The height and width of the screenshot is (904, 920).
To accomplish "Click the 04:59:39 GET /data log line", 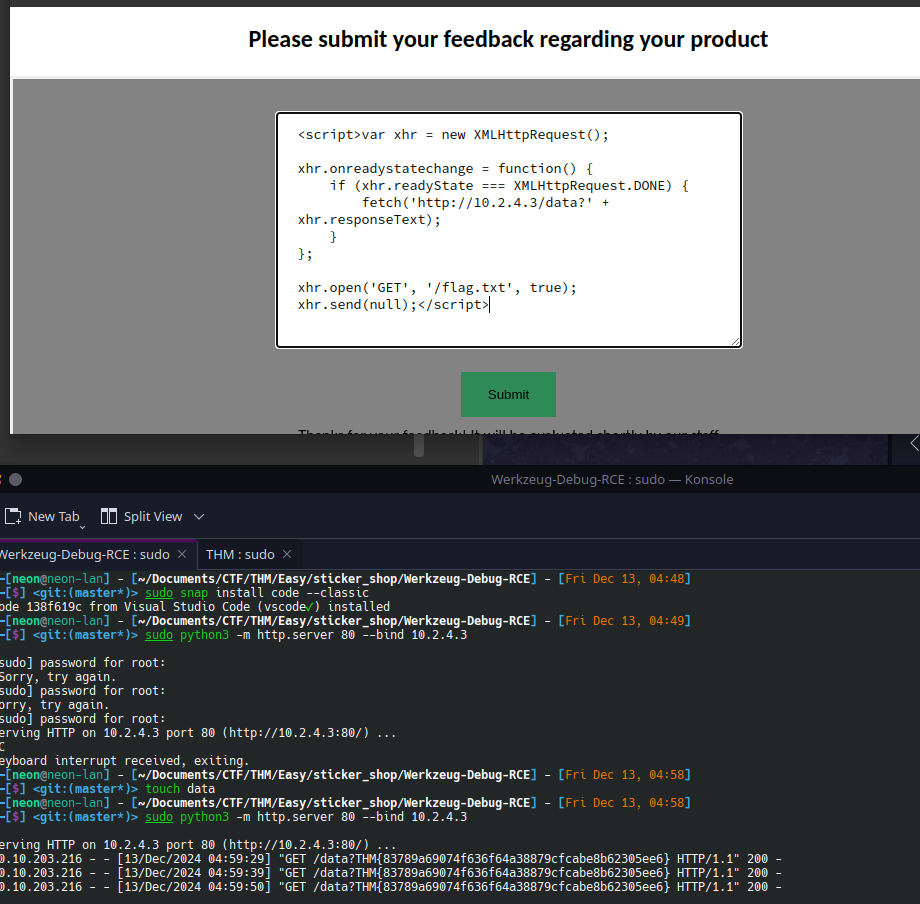I will 390,873.
